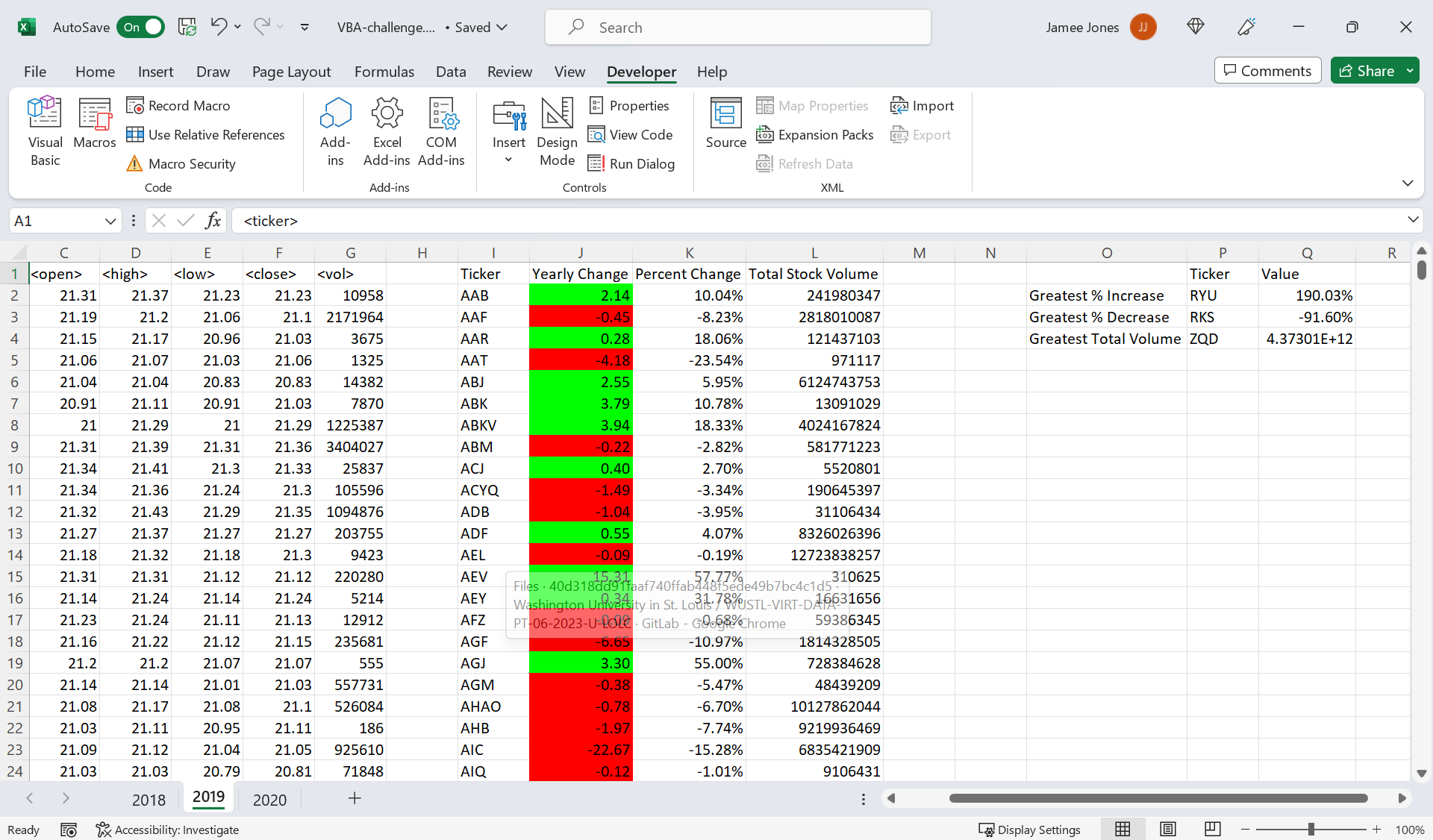The height and width of the screenshot is (840, 1433).
Task: Open the 2020 sheet tab
Action: [x=269, y=799]
